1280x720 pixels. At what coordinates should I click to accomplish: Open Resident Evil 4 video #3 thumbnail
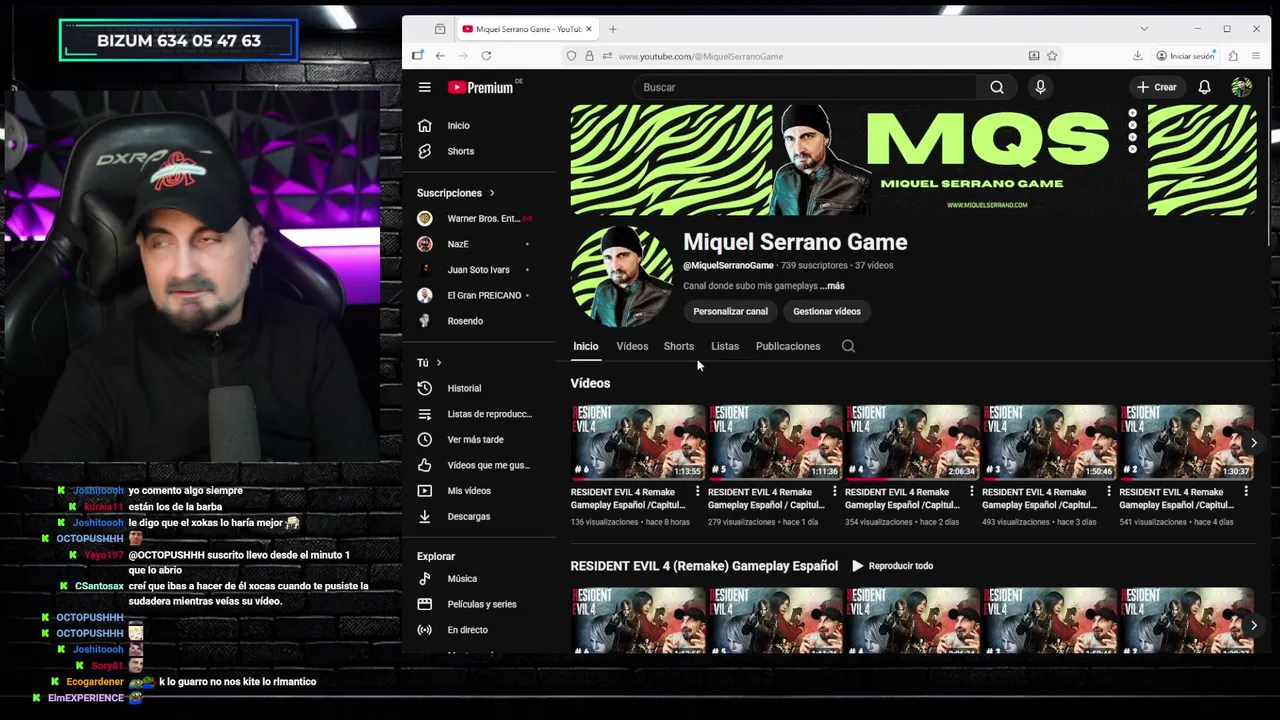coord(1049,442)
